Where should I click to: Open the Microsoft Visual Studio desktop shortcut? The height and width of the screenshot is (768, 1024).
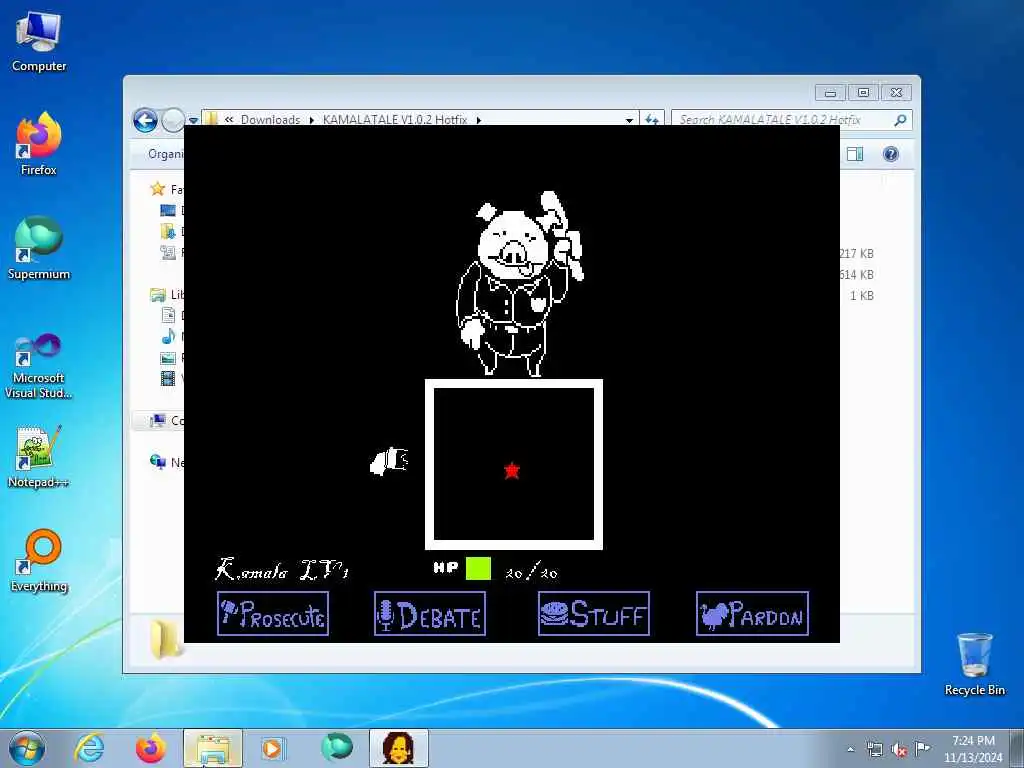point(39,366)
